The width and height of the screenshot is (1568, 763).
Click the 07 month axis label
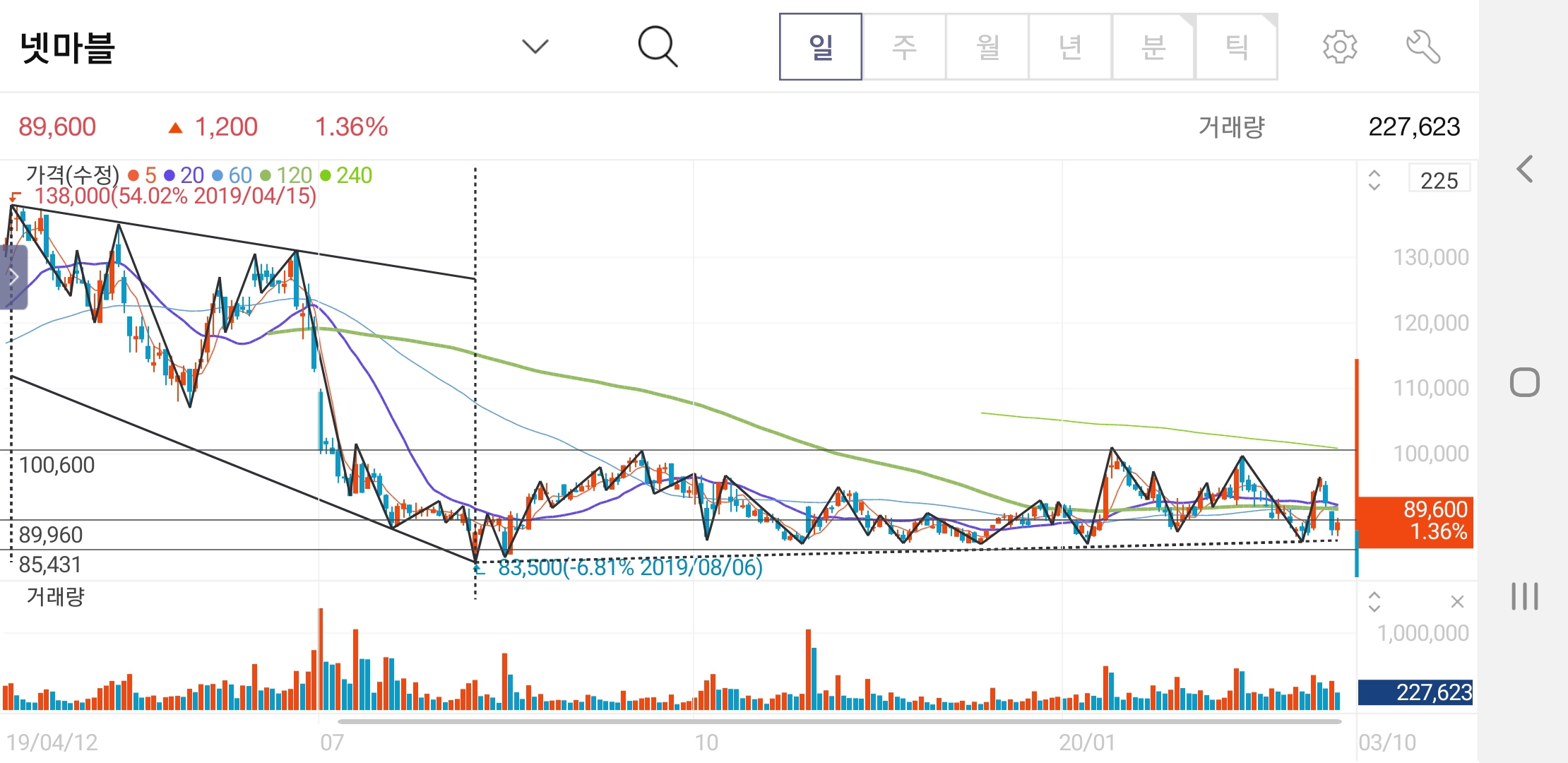(332, 743)
